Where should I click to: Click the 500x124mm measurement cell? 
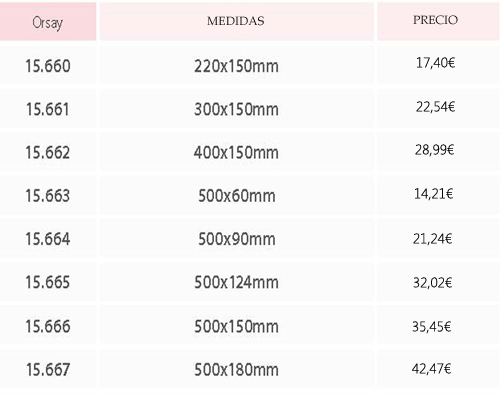[236, 282]
